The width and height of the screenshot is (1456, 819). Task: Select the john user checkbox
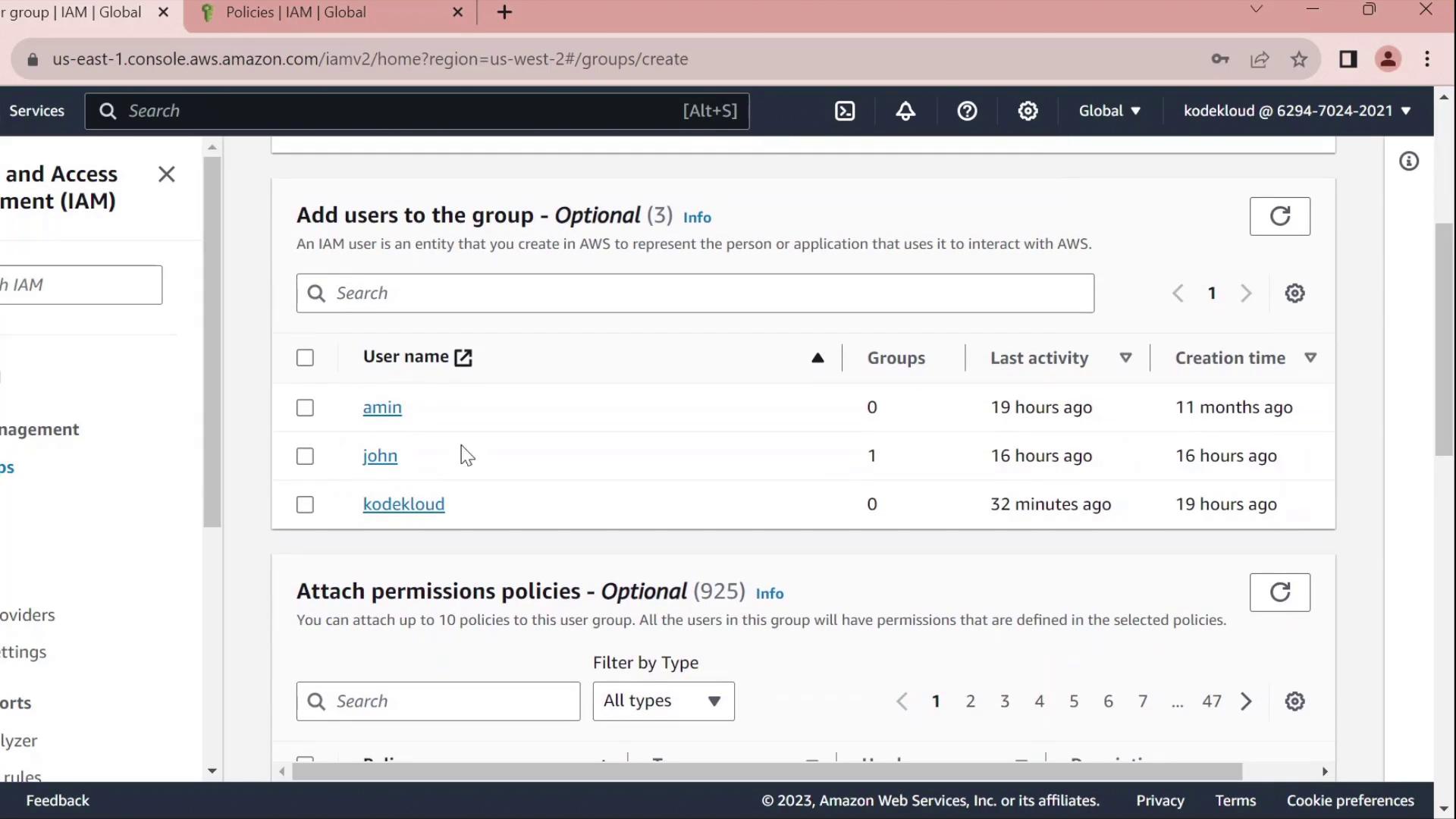pyautogui.click(x=305, y=457)
